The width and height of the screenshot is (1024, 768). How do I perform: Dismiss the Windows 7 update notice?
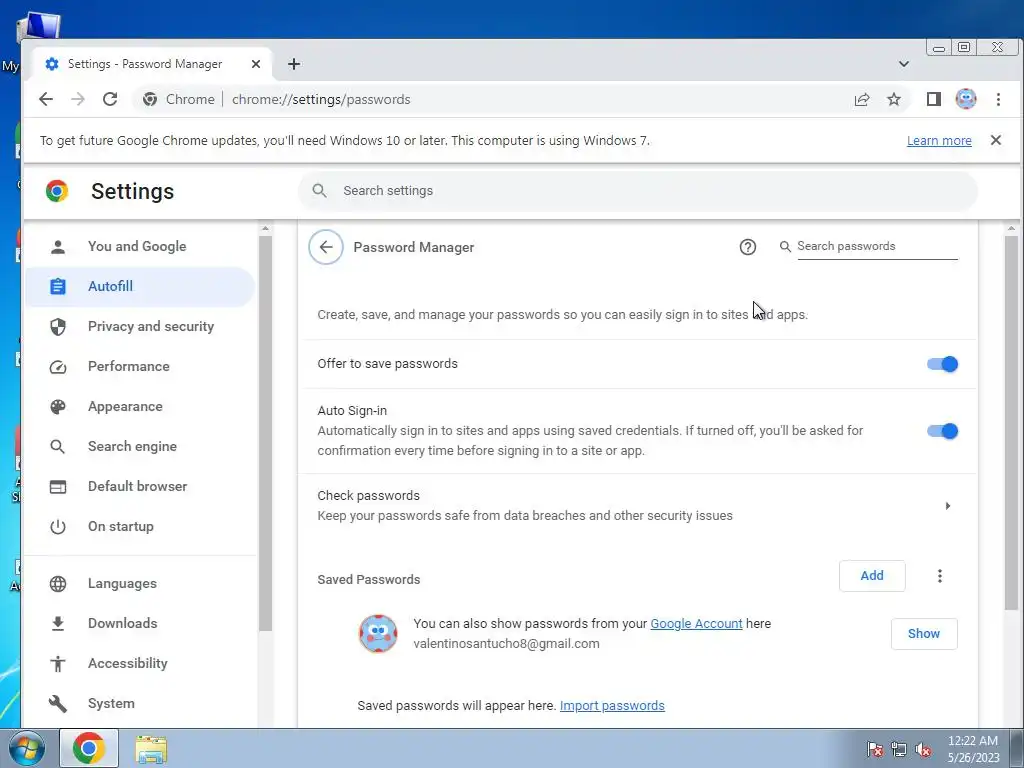coord(996,140)
